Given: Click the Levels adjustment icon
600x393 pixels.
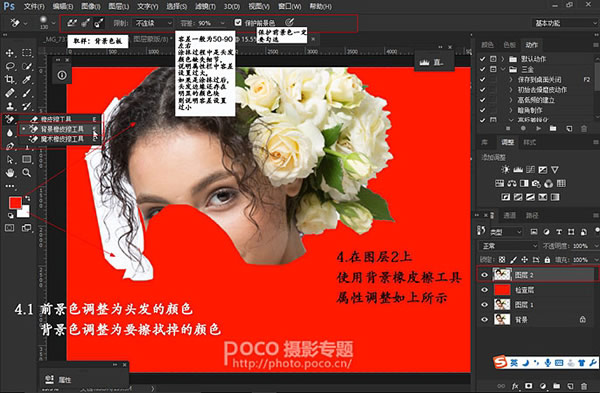Looking at the screenshot, I should point(518,170).
